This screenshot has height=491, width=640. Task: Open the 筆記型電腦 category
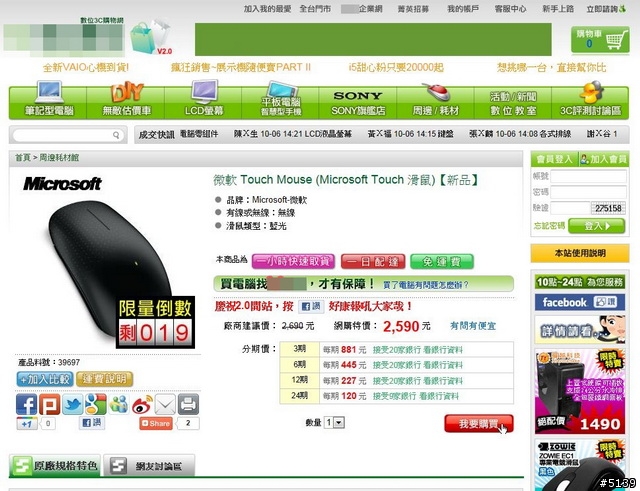(x=49, y=100)
